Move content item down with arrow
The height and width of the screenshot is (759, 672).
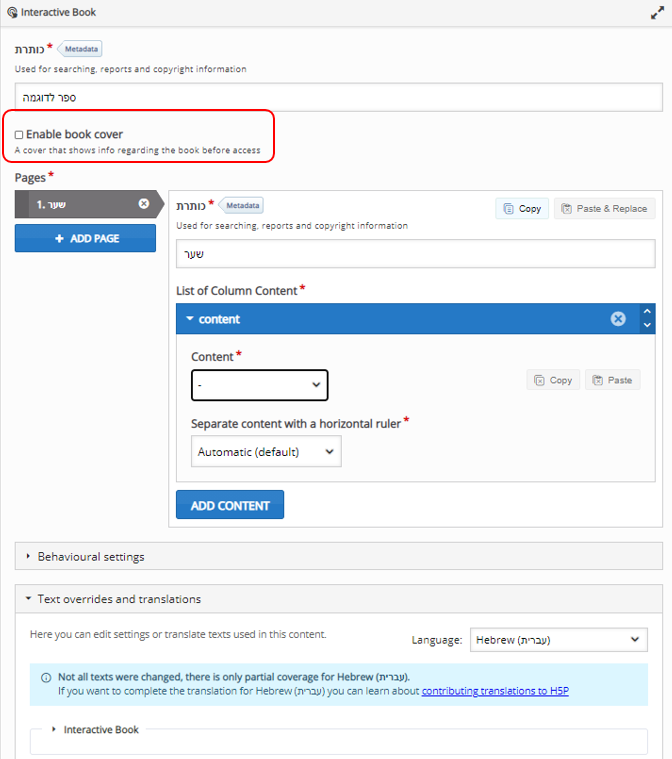[647, 326]
